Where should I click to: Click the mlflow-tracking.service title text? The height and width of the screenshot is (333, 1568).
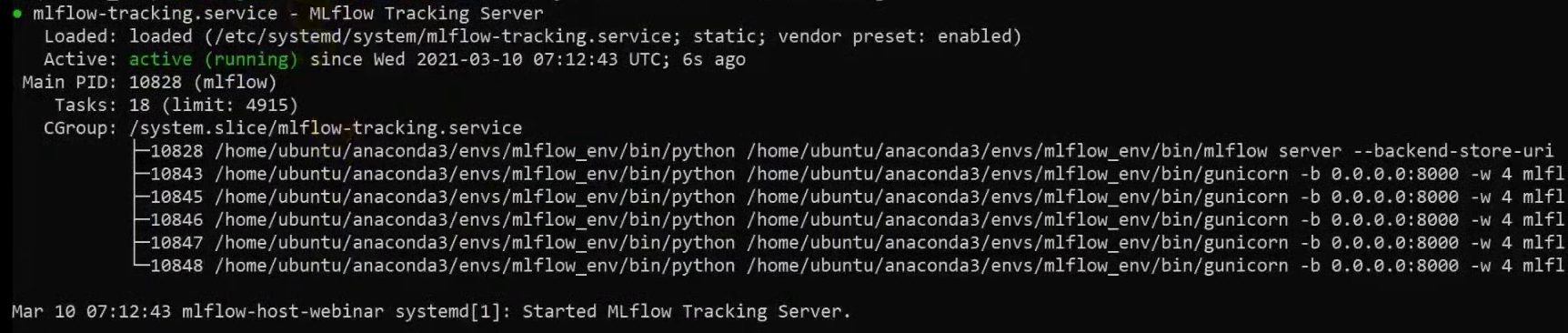point(156,14)
